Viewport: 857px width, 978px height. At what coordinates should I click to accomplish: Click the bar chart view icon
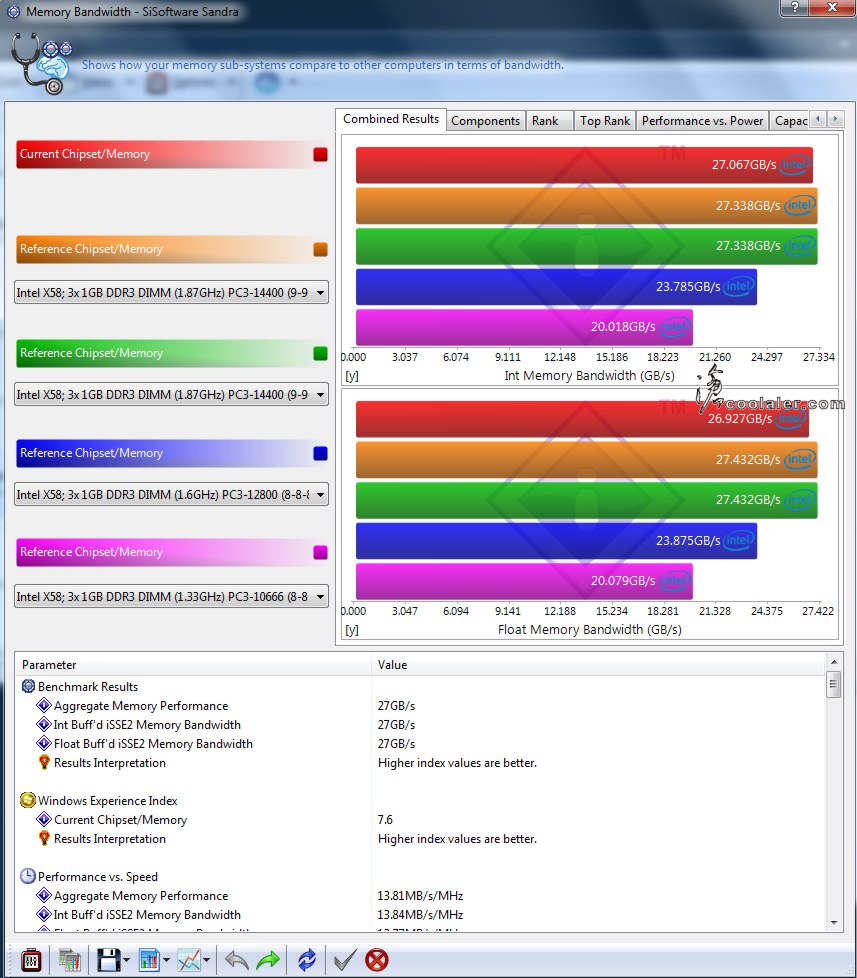point(149,960)
